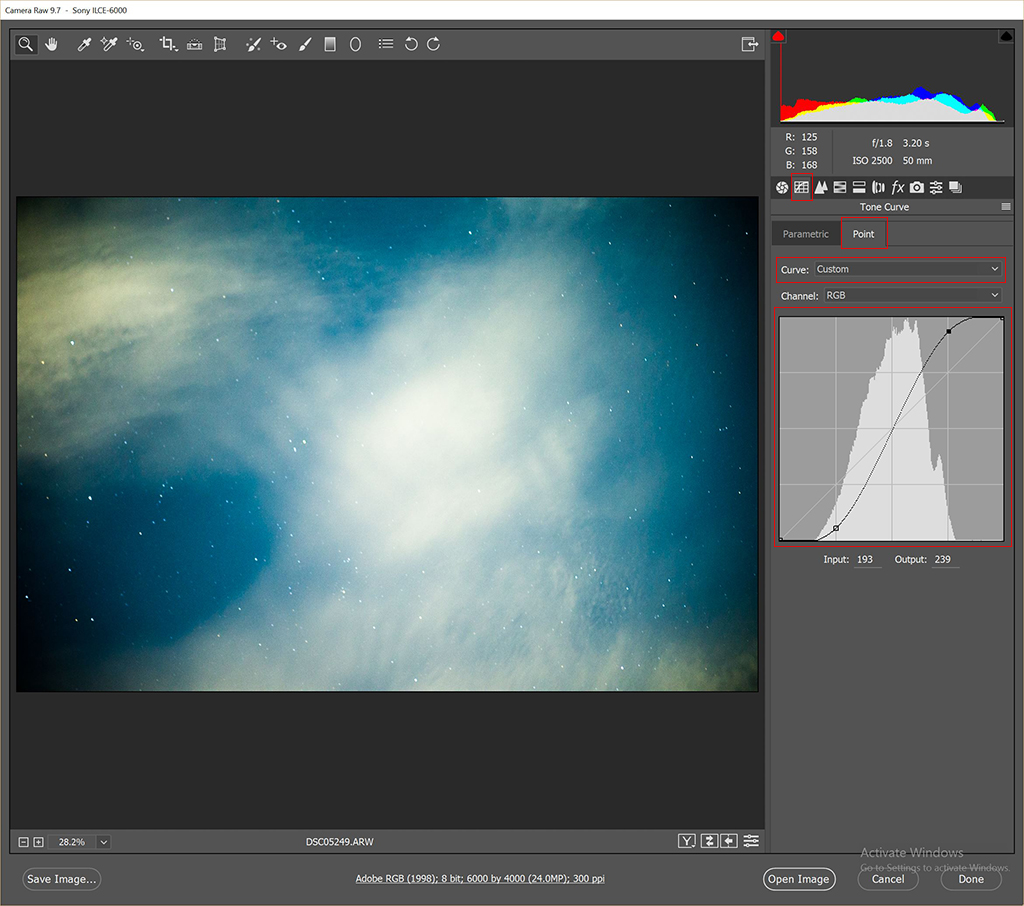Click the Open Image button

[797, 879]
